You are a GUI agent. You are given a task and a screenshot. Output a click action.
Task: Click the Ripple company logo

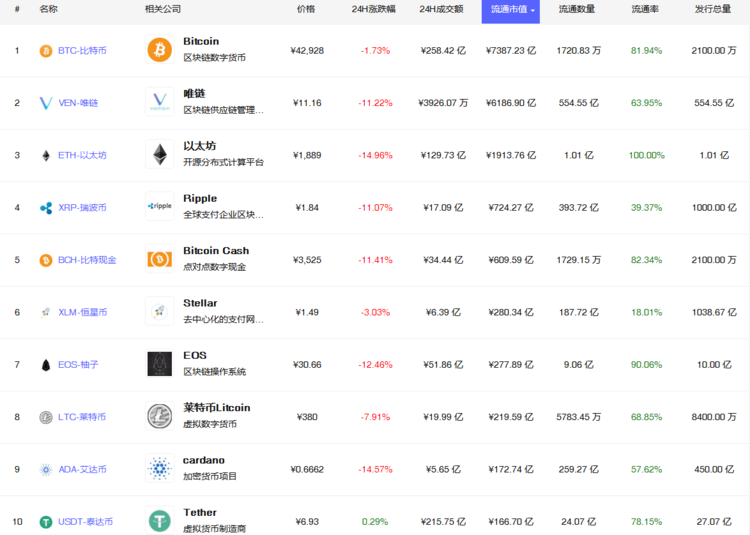pos(159,207)
